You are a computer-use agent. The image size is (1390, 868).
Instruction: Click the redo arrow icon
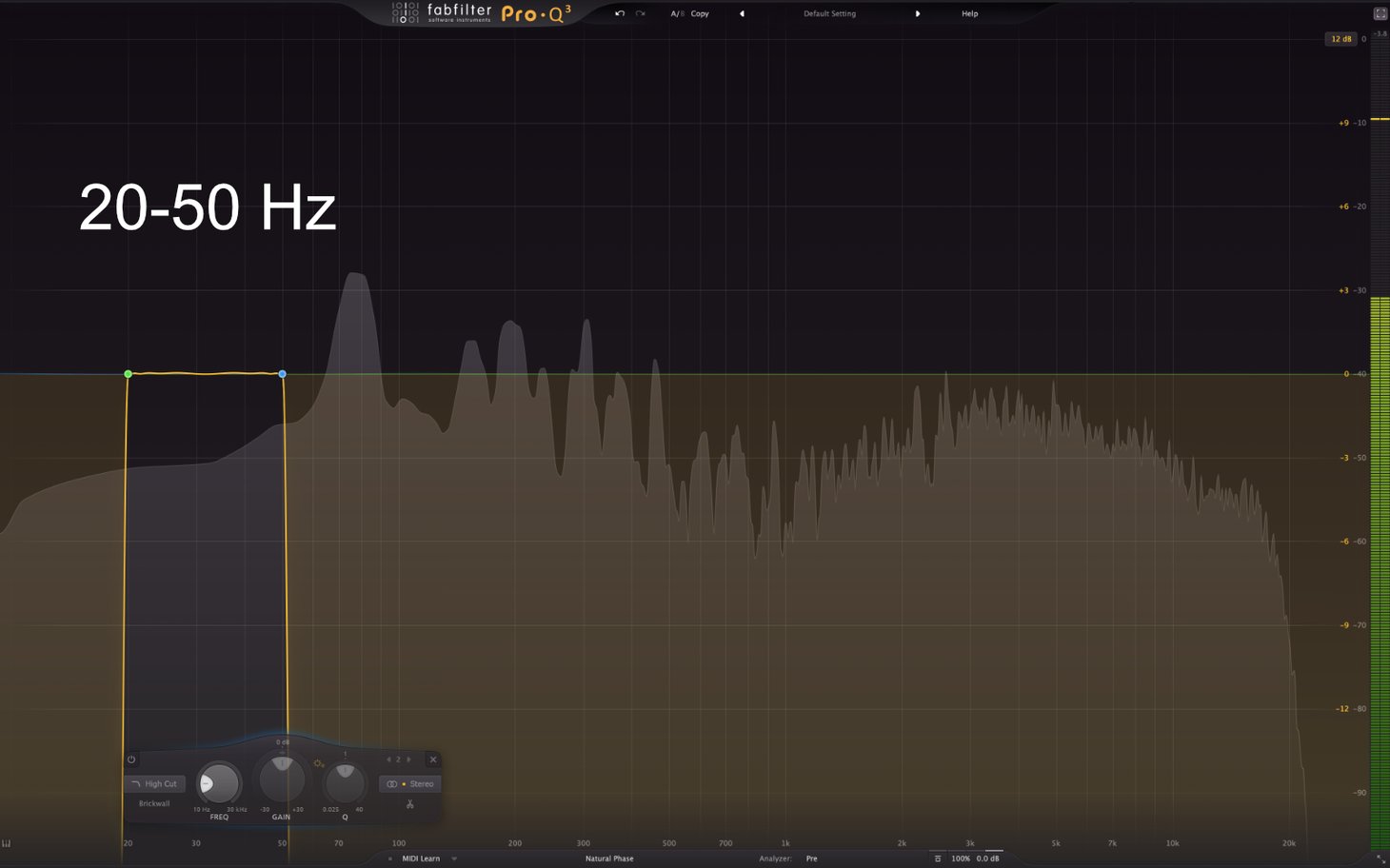641,13
